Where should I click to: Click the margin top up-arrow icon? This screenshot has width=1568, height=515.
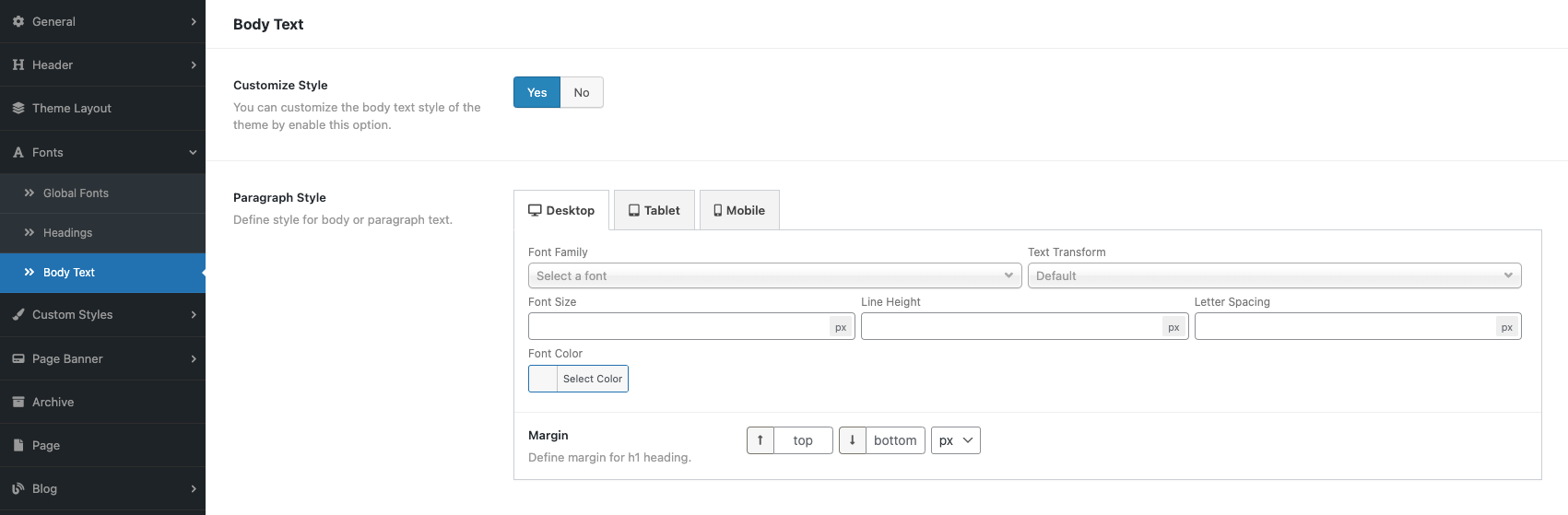(760, 440)
